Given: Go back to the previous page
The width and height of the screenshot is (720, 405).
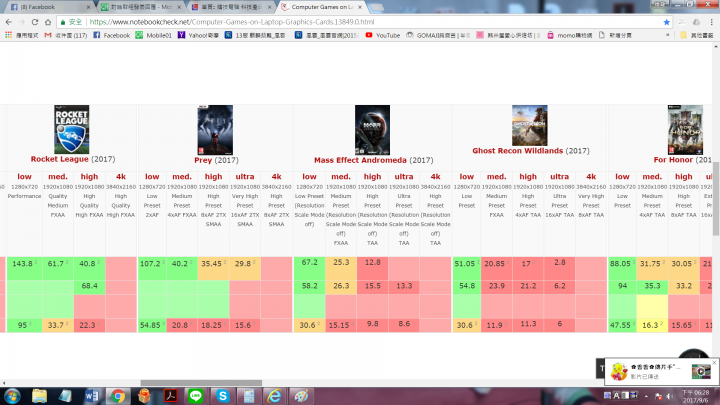Looking at the screenshot, I should tap(8, 22).
